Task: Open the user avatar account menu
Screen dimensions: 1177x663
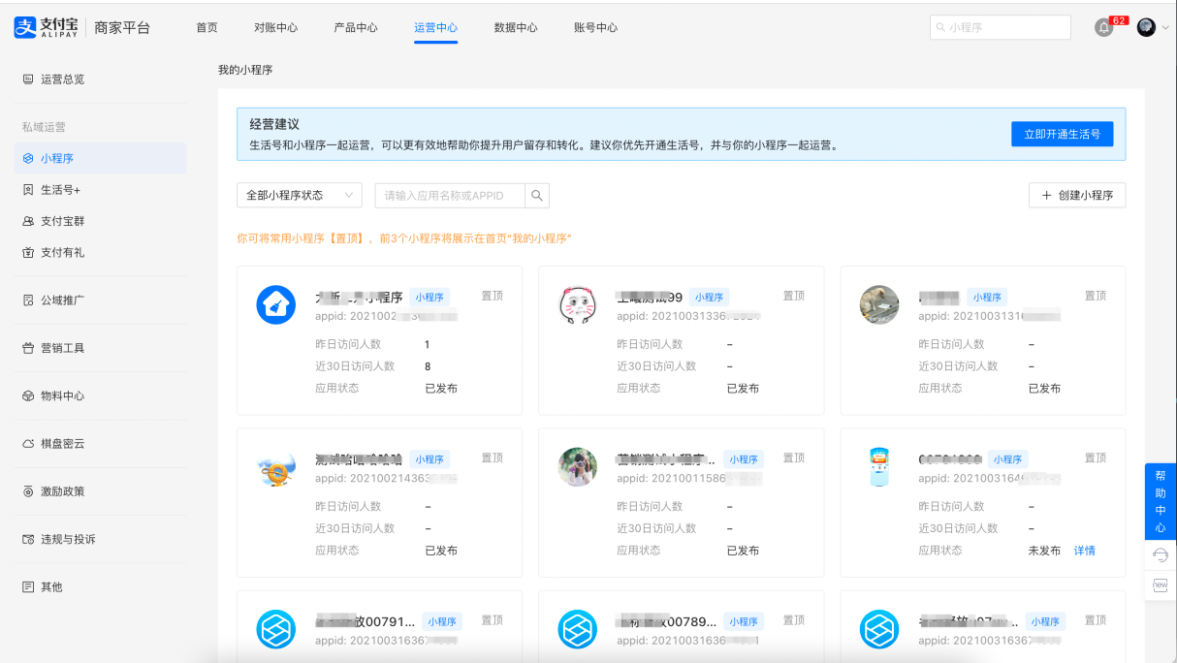Action: [x=1145, y=28]
